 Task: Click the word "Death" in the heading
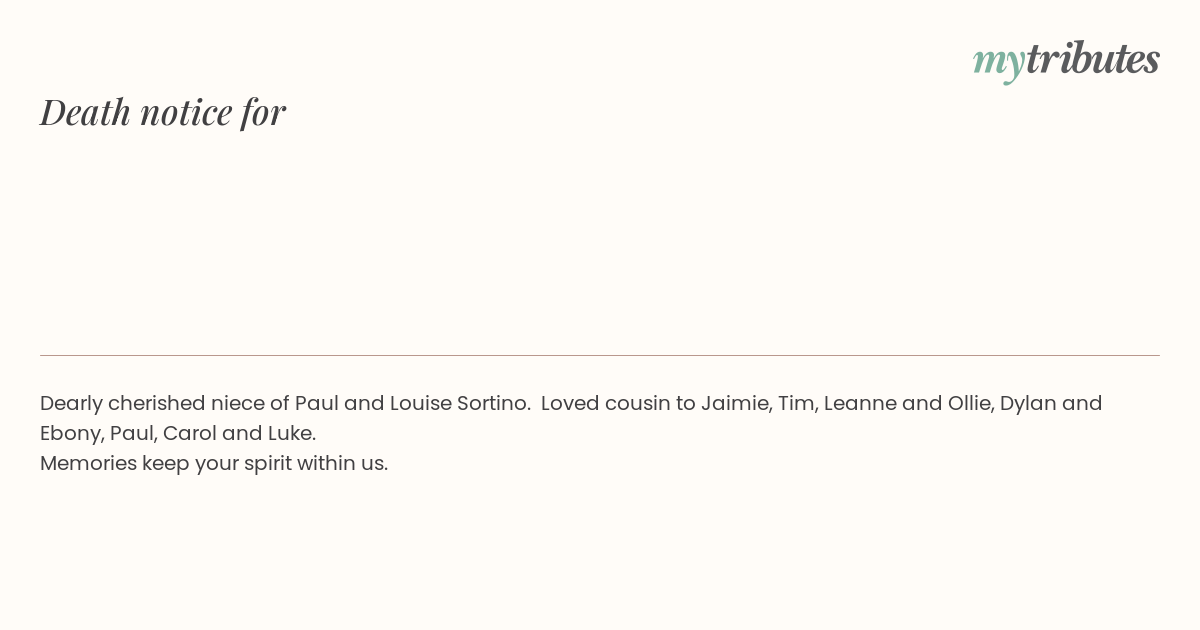pyautogui.click(x=86, y=112)
